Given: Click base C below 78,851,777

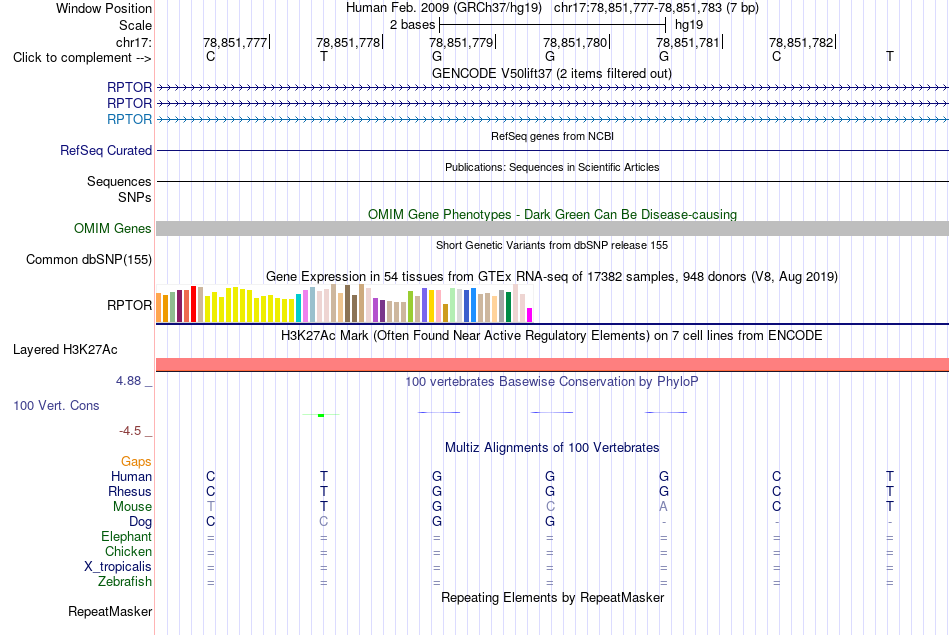Looking at the screenshot, I should point(210,56).
